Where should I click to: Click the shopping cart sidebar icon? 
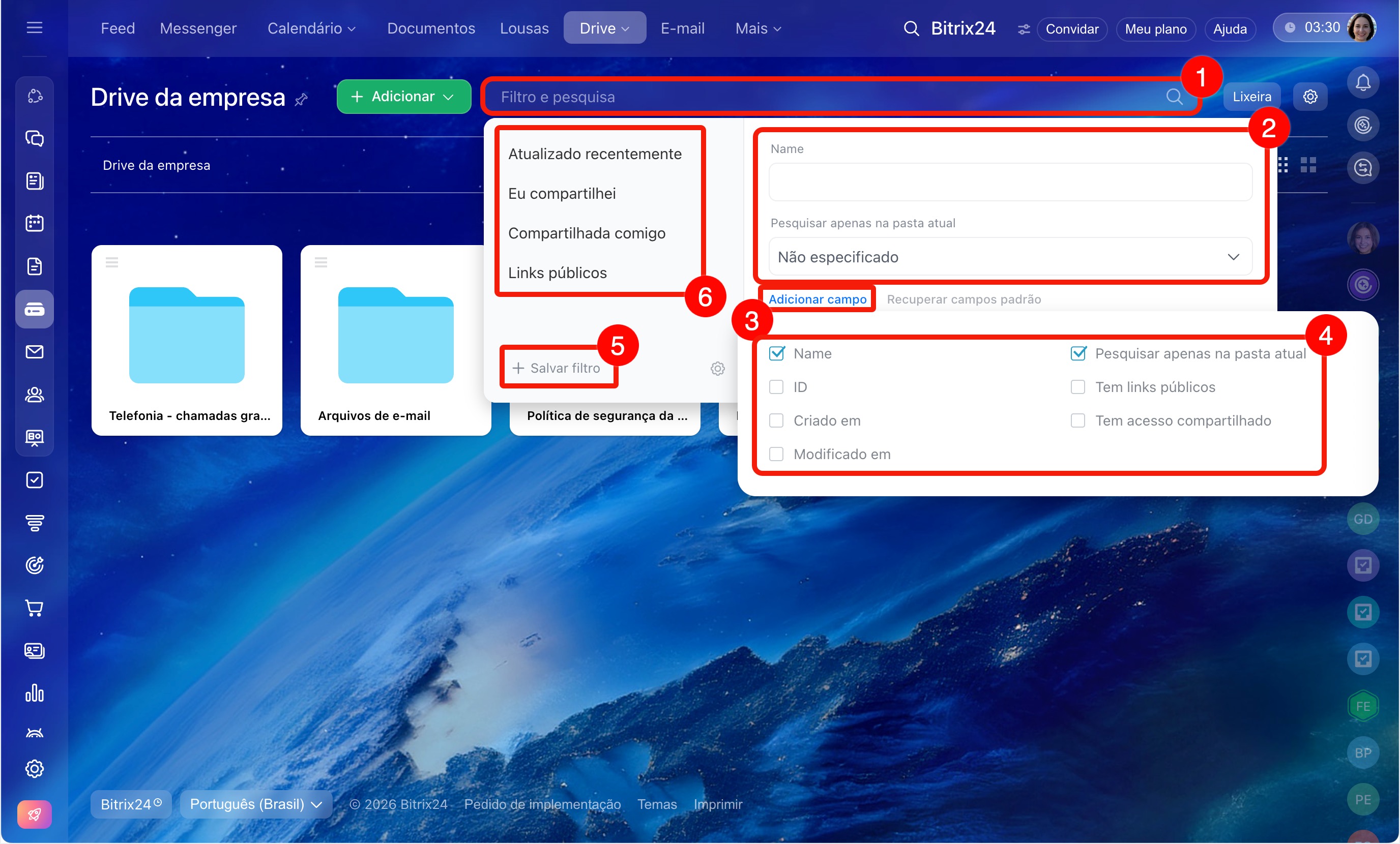35,608
